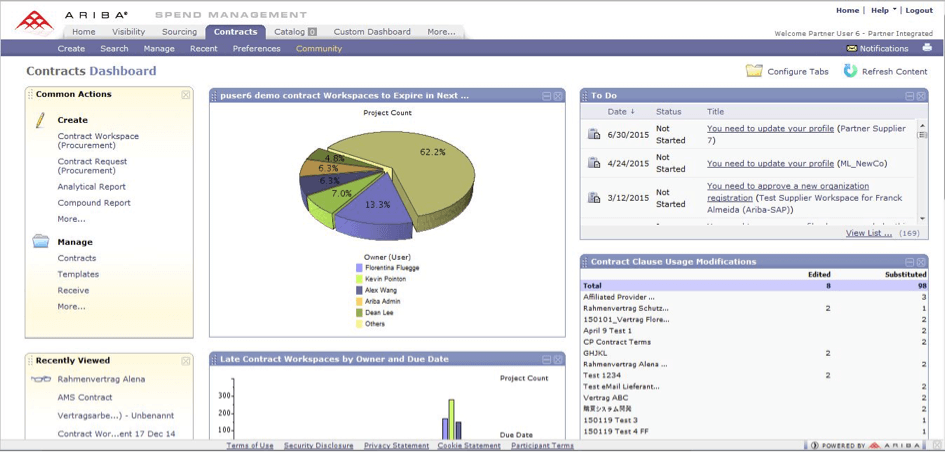Open the Manage submenu item

(159, 48)
